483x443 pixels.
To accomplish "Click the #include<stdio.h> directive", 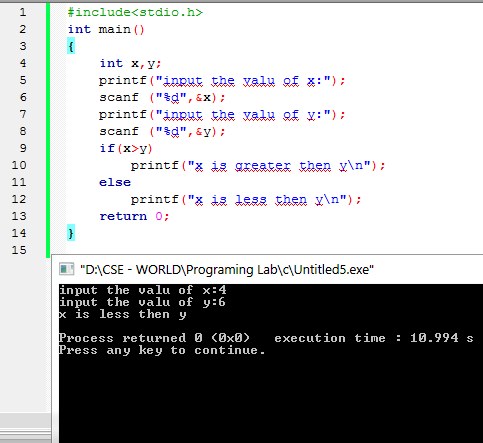I will [135, 12].
